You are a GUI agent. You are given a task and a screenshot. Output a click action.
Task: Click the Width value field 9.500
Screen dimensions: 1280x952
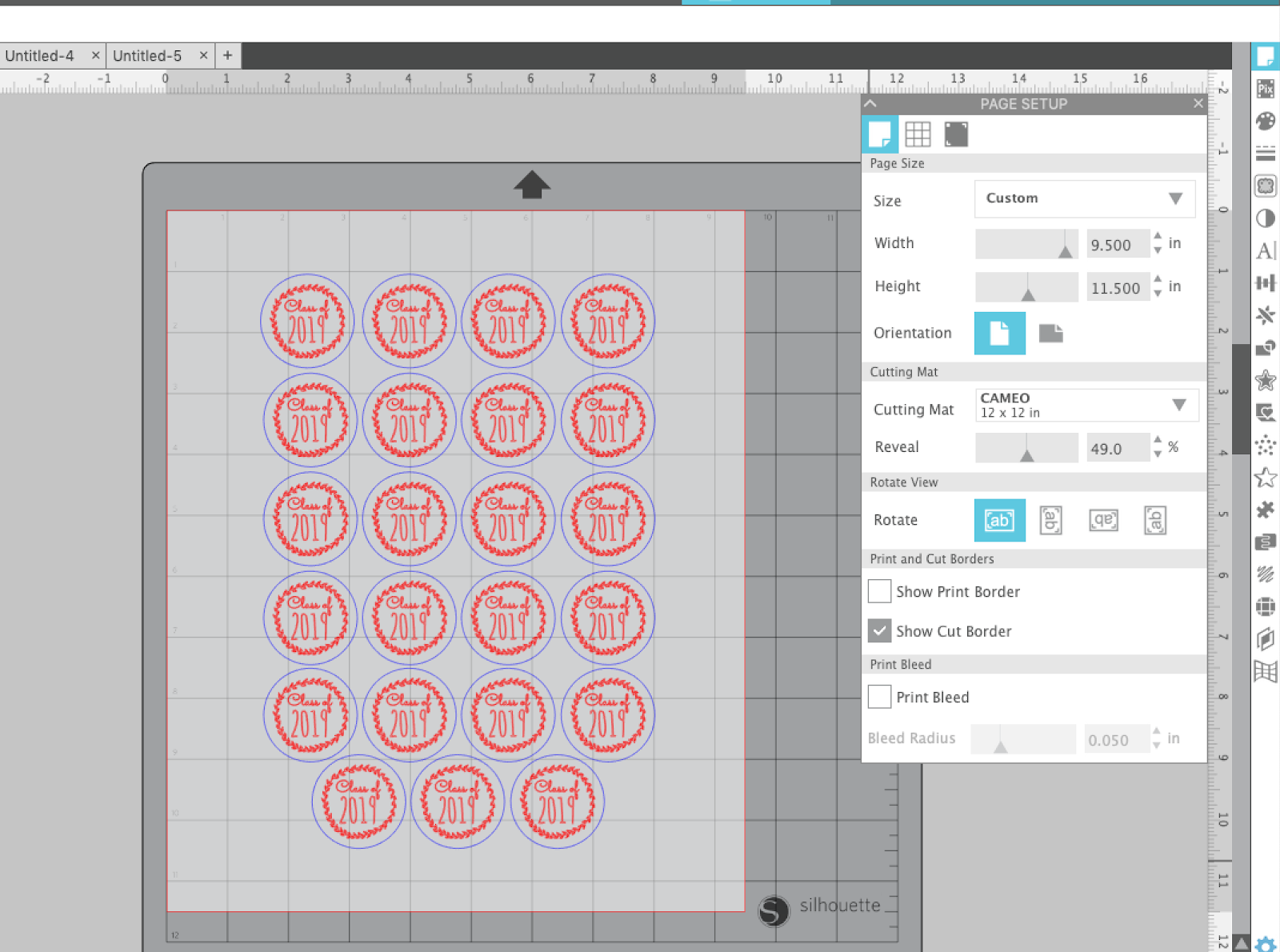tap(1118, 245)
